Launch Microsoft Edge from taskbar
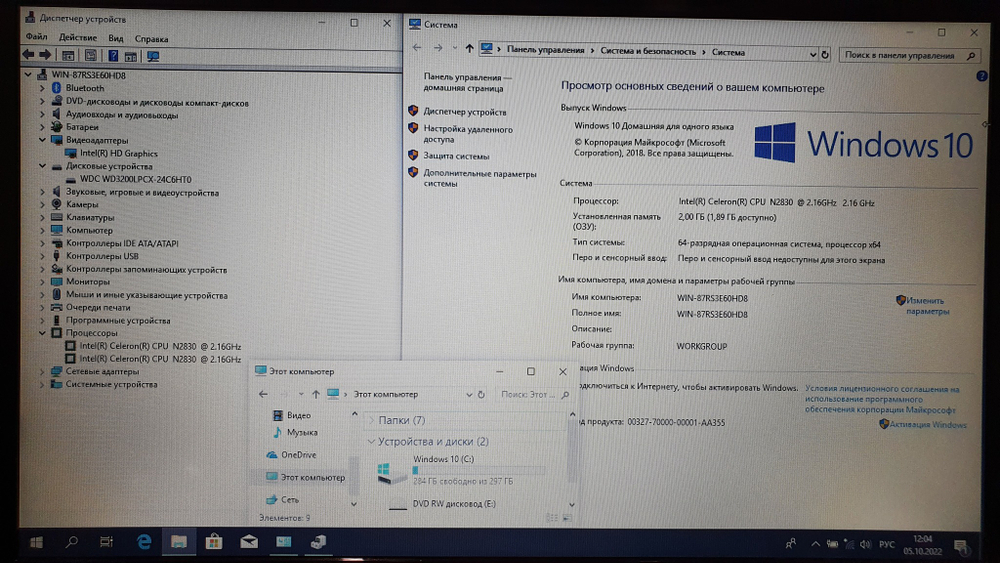 tap(144, 542)
